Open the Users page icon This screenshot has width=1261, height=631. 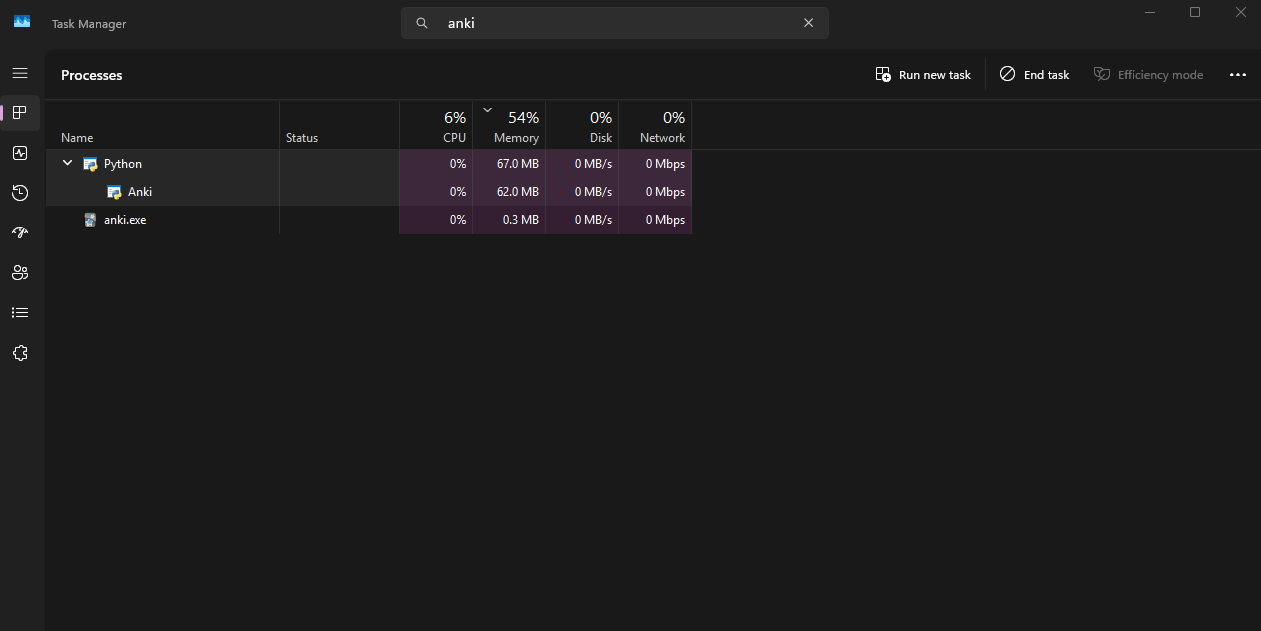[x=19, y=273]
